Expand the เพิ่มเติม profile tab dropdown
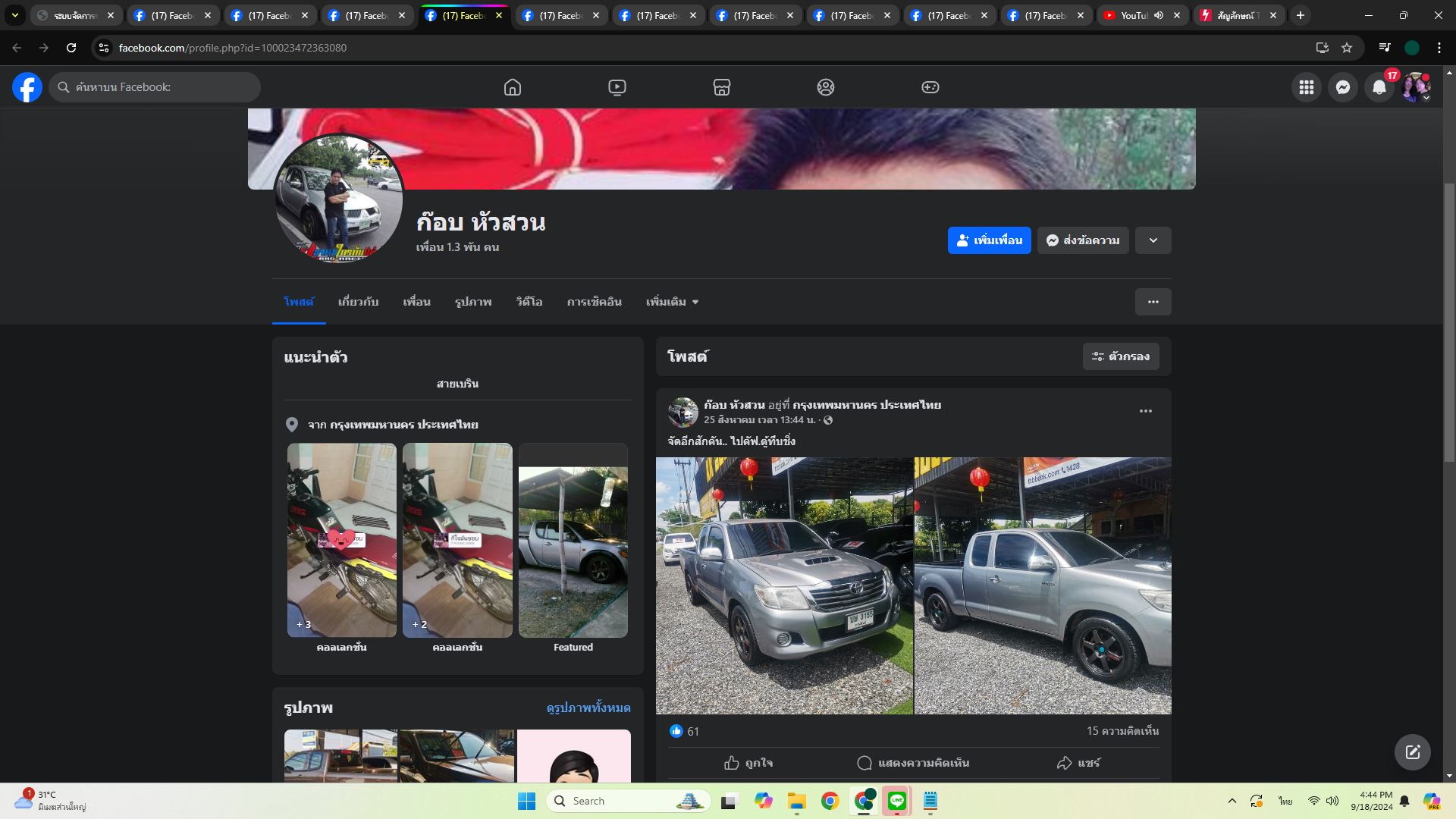The height and width of the screenshot is (819, 1456). point(672,302)
